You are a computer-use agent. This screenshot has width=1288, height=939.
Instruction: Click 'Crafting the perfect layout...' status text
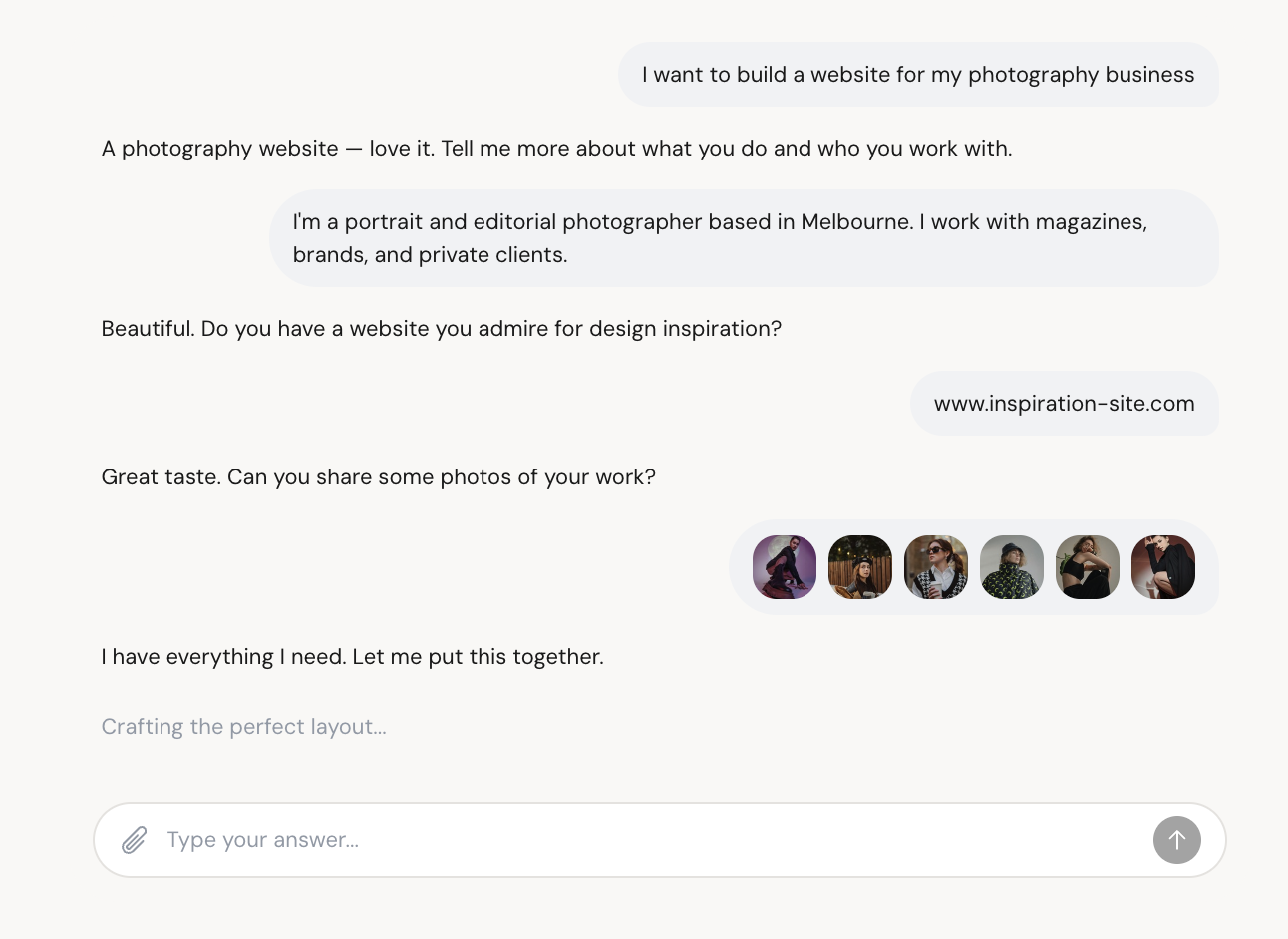(244, 727)
